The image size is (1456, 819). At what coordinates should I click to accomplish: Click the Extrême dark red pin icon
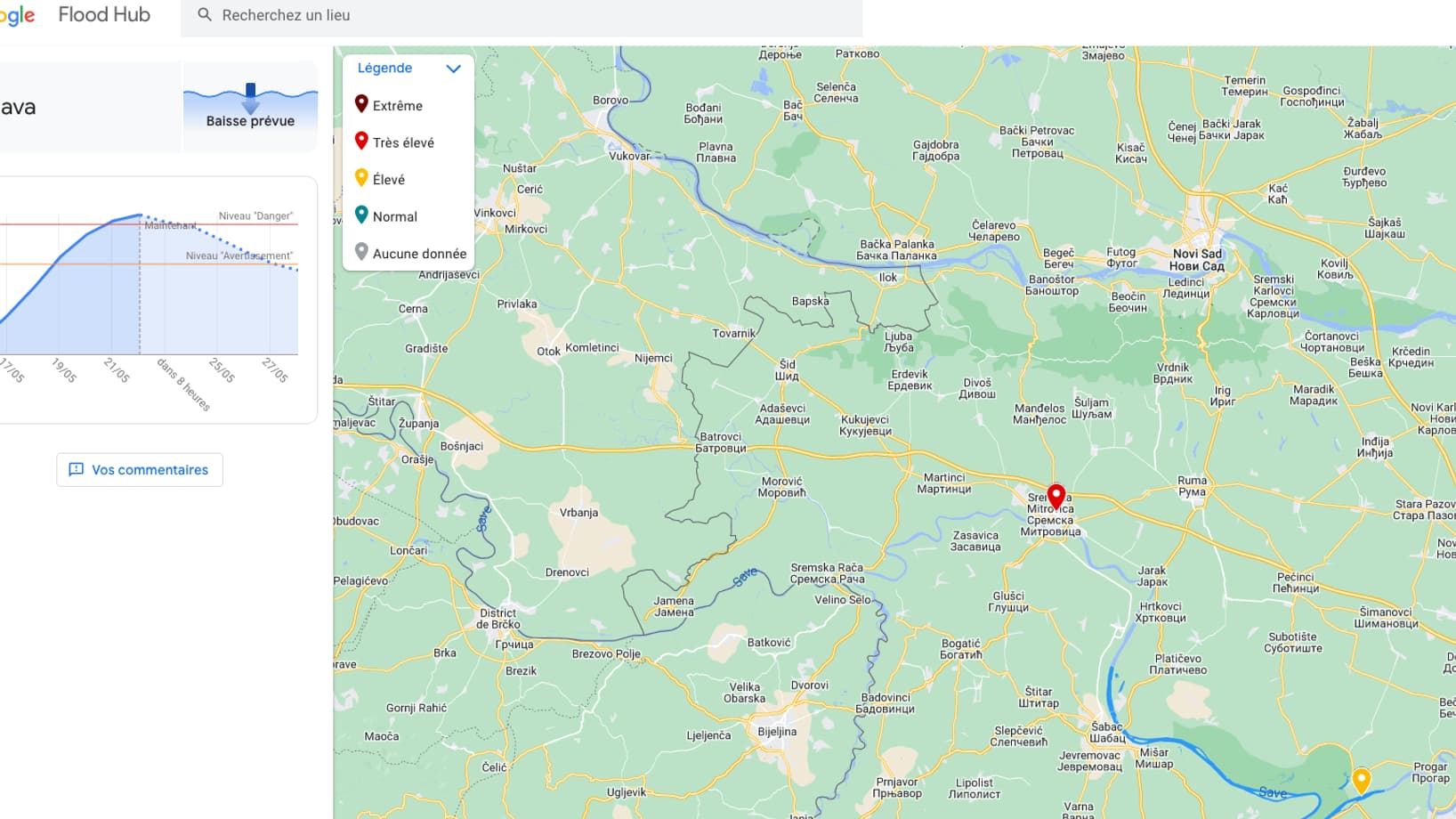[361, 104]
